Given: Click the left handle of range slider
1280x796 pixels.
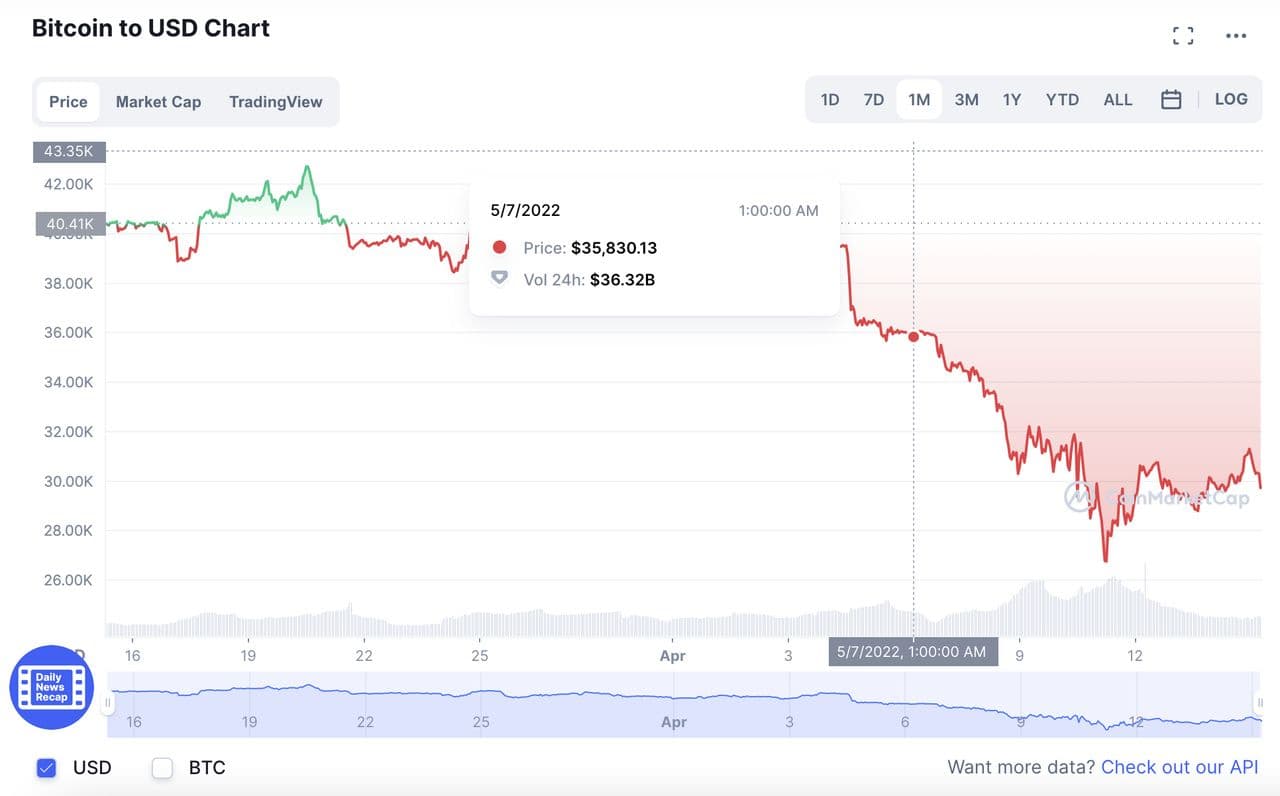Looking at the screenshot, I should 108,703.
